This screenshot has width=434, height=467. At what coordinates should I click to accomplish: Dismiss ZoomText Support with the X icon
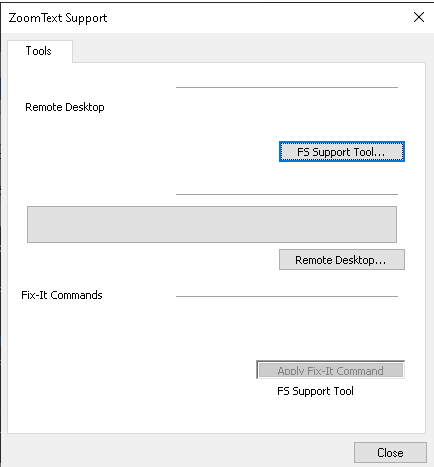(419, 17)
